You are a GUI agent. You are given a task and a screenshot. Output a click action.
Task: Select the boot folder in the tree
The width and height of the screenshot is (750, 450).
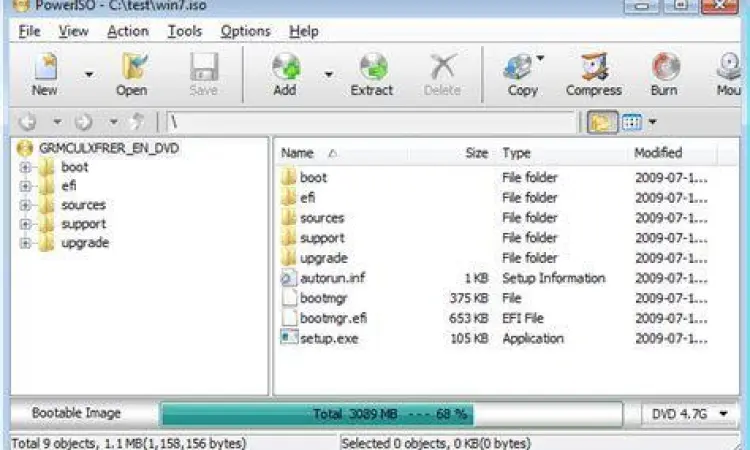tap(75, 167)
